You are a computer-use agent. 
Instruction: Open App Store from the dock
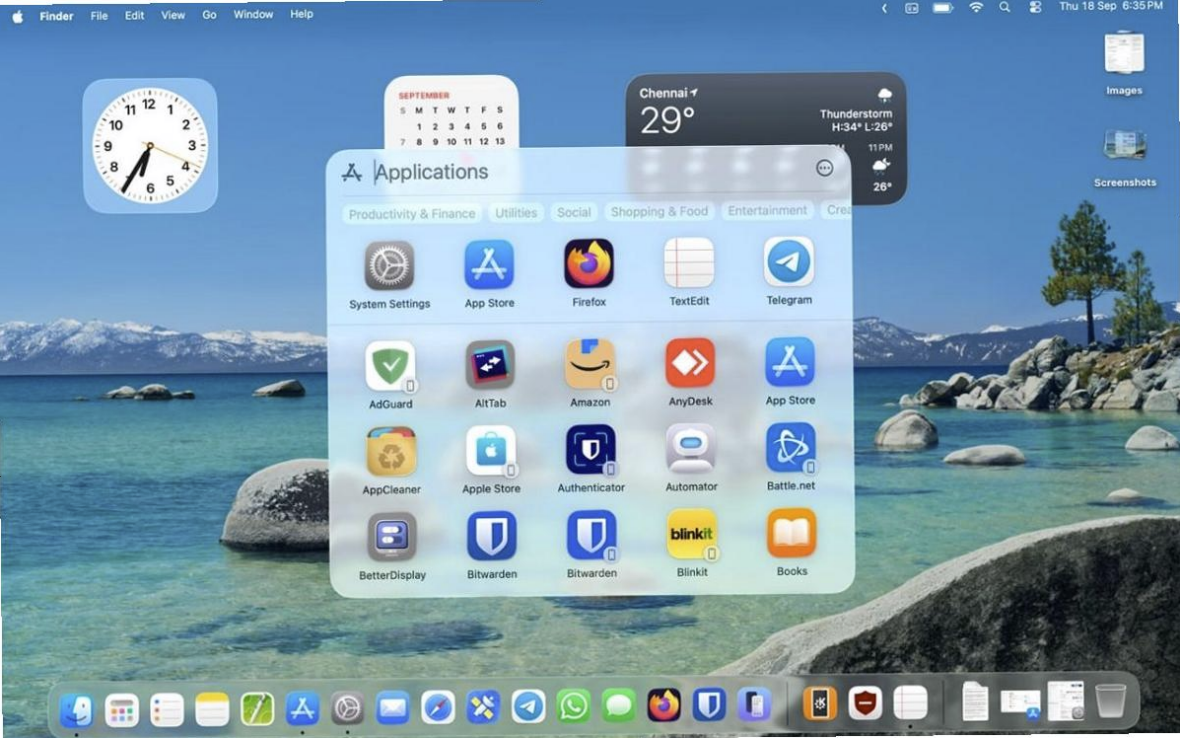coord(303,709)
